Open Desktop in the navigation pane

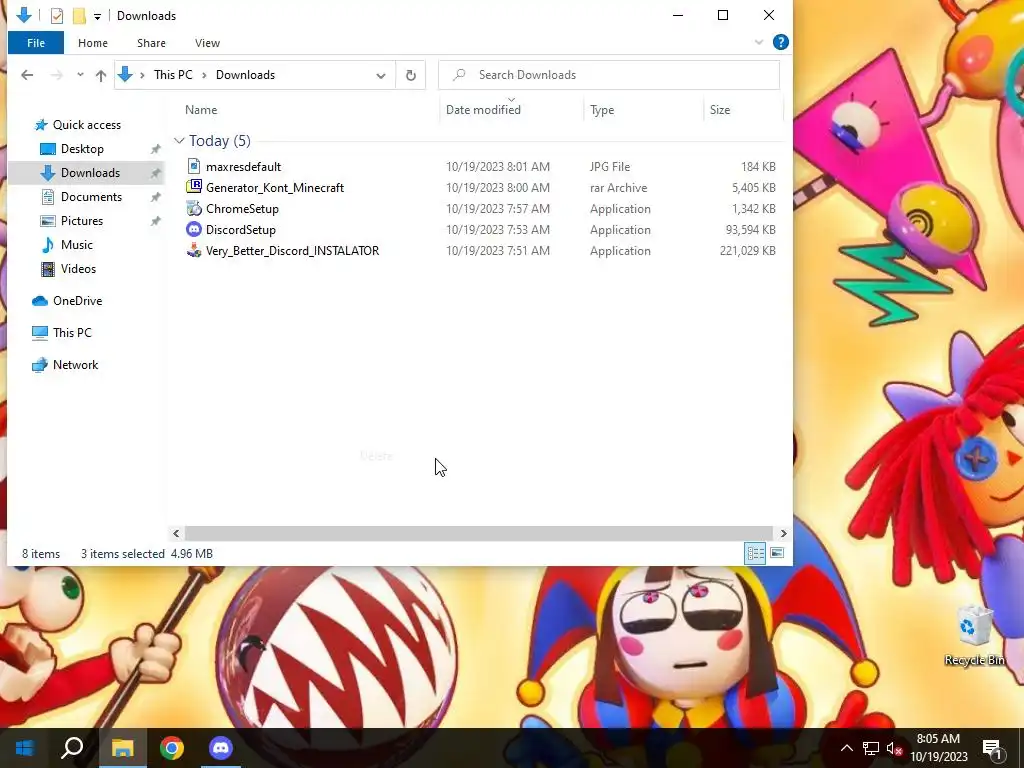82,149
